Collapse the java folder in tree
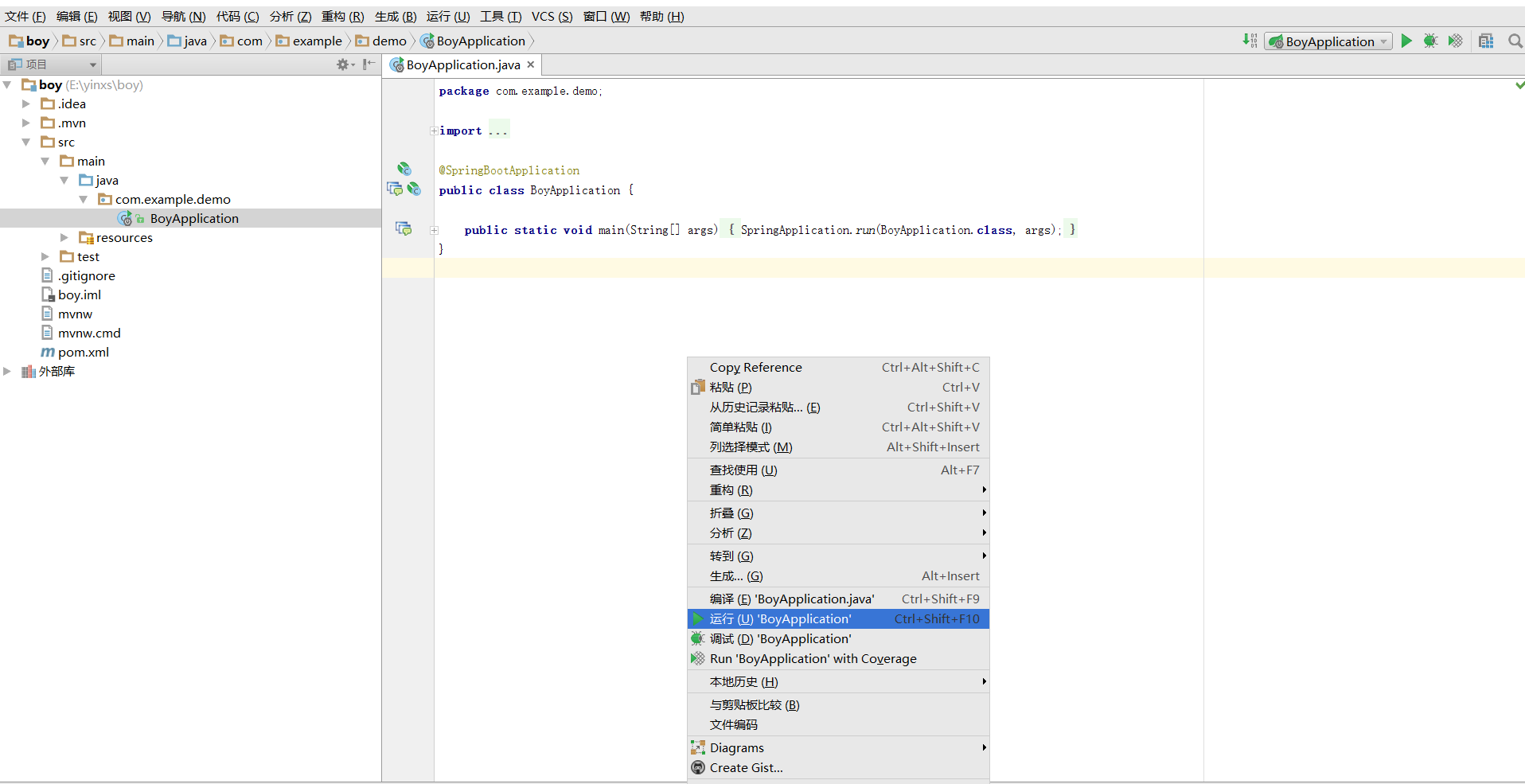Viewport: 1525px width, 784px height. pyautogui.click(x=64, y=180)
